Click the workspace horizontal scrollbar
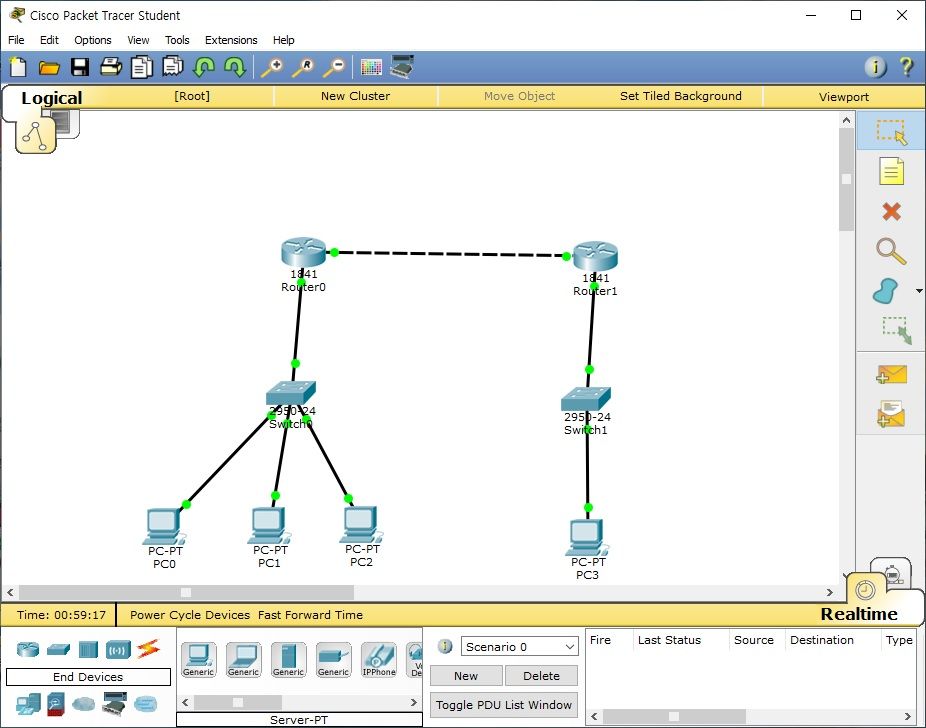The width and height of the screenshot is (926, 728). (x=420, y=593)
